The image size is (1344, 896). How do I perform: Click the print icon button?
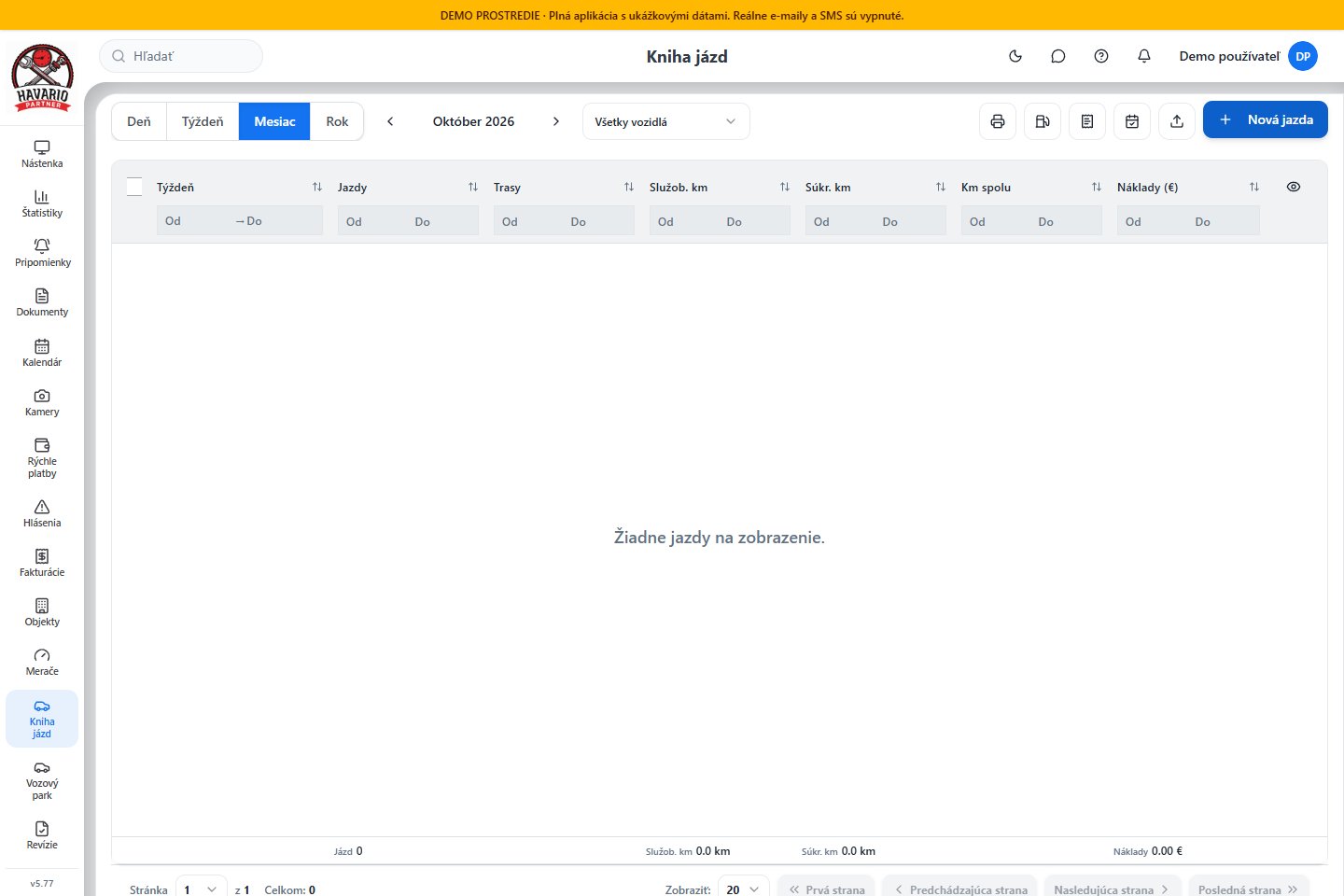[998, 121]
